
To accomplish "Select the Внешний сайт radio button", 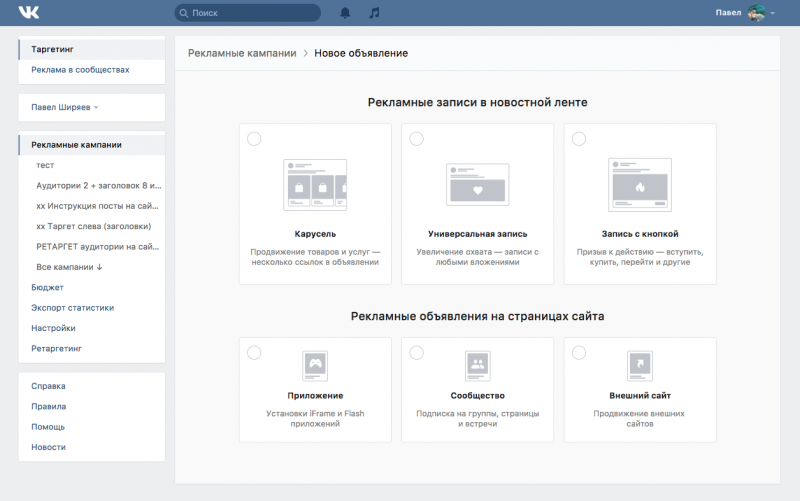I will [x=579, y=353].
